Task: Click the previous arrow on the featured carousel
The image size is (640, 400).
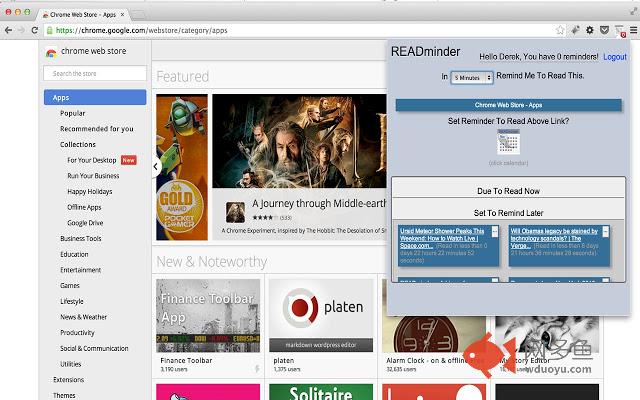Action: tap(156, 167)
